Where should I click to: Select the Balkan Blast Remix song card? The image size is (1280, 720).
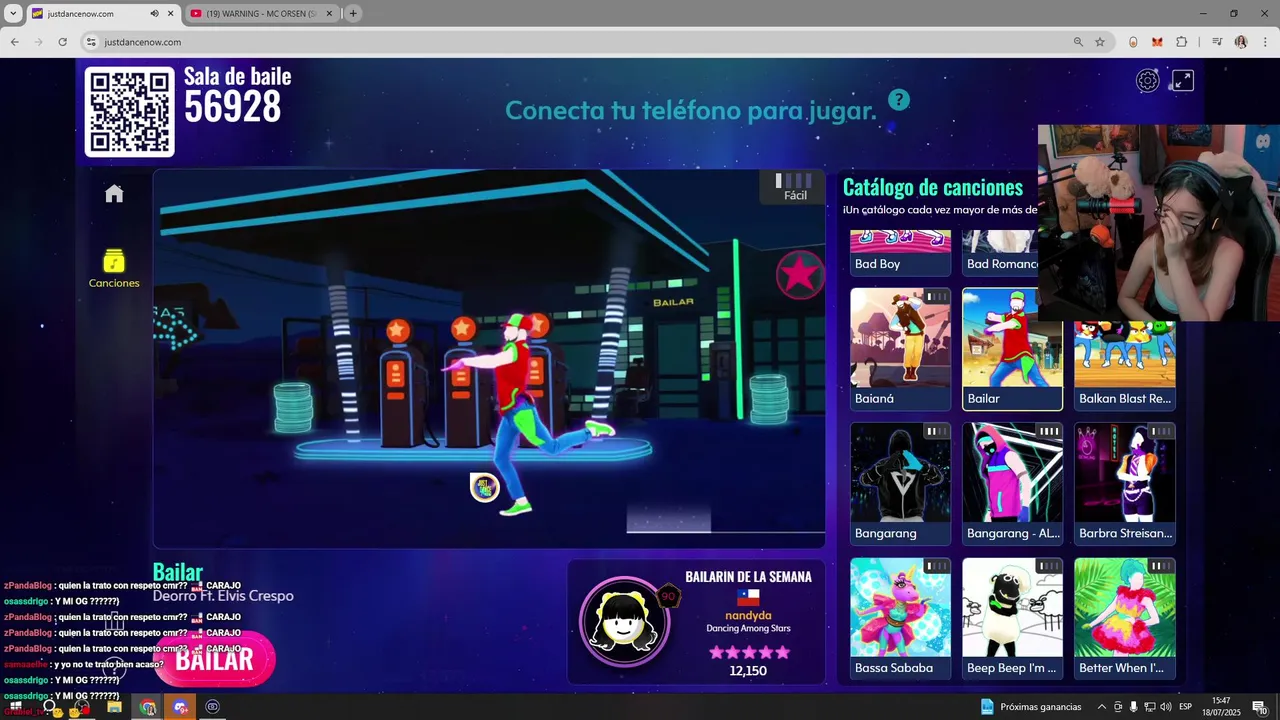pos(1125,366)
